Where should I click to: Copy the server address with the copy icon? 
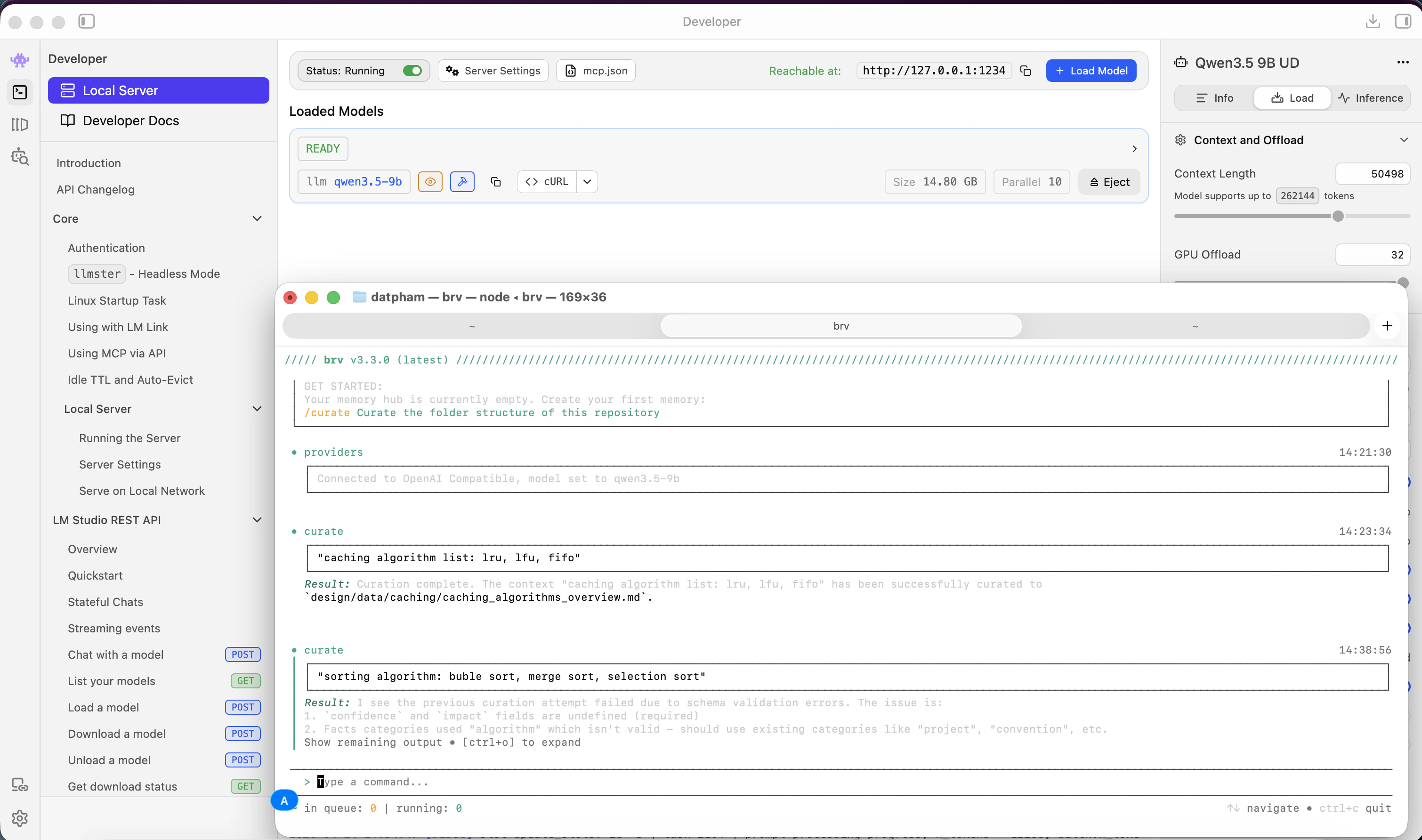tap(1025, 71)
